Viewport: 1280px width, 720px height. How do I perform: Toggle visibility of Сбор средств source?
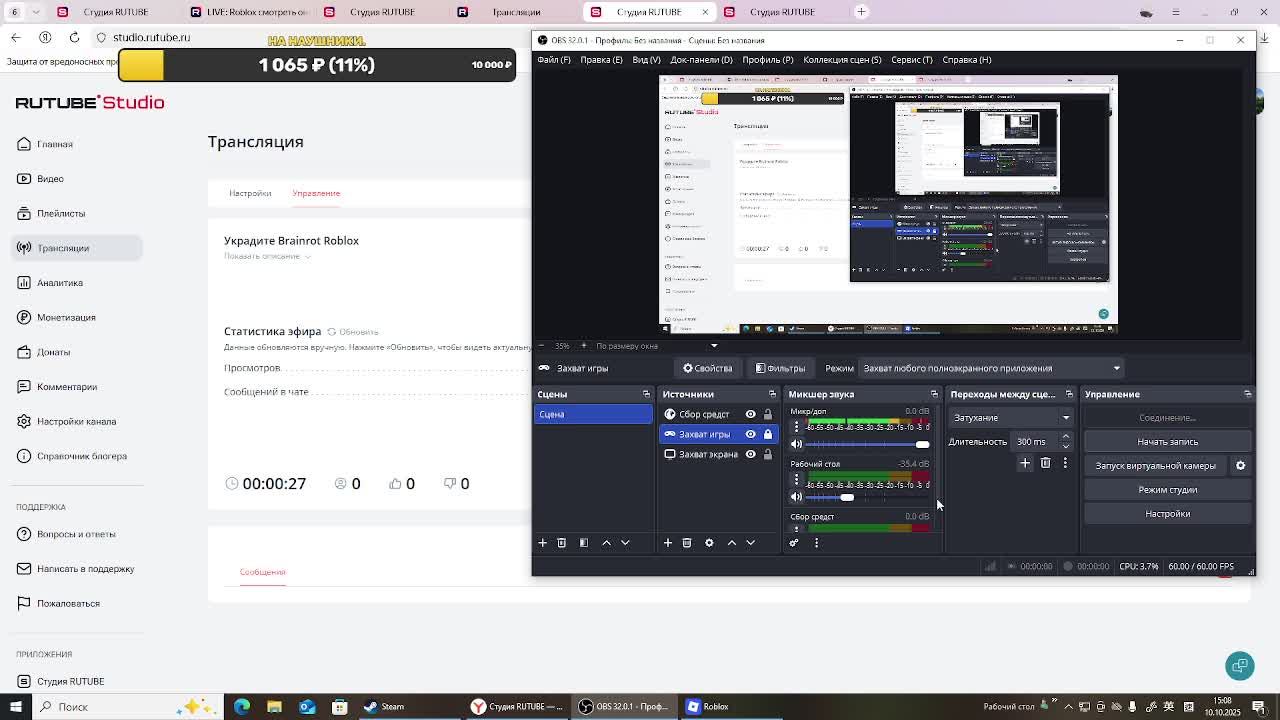(750, 415)
